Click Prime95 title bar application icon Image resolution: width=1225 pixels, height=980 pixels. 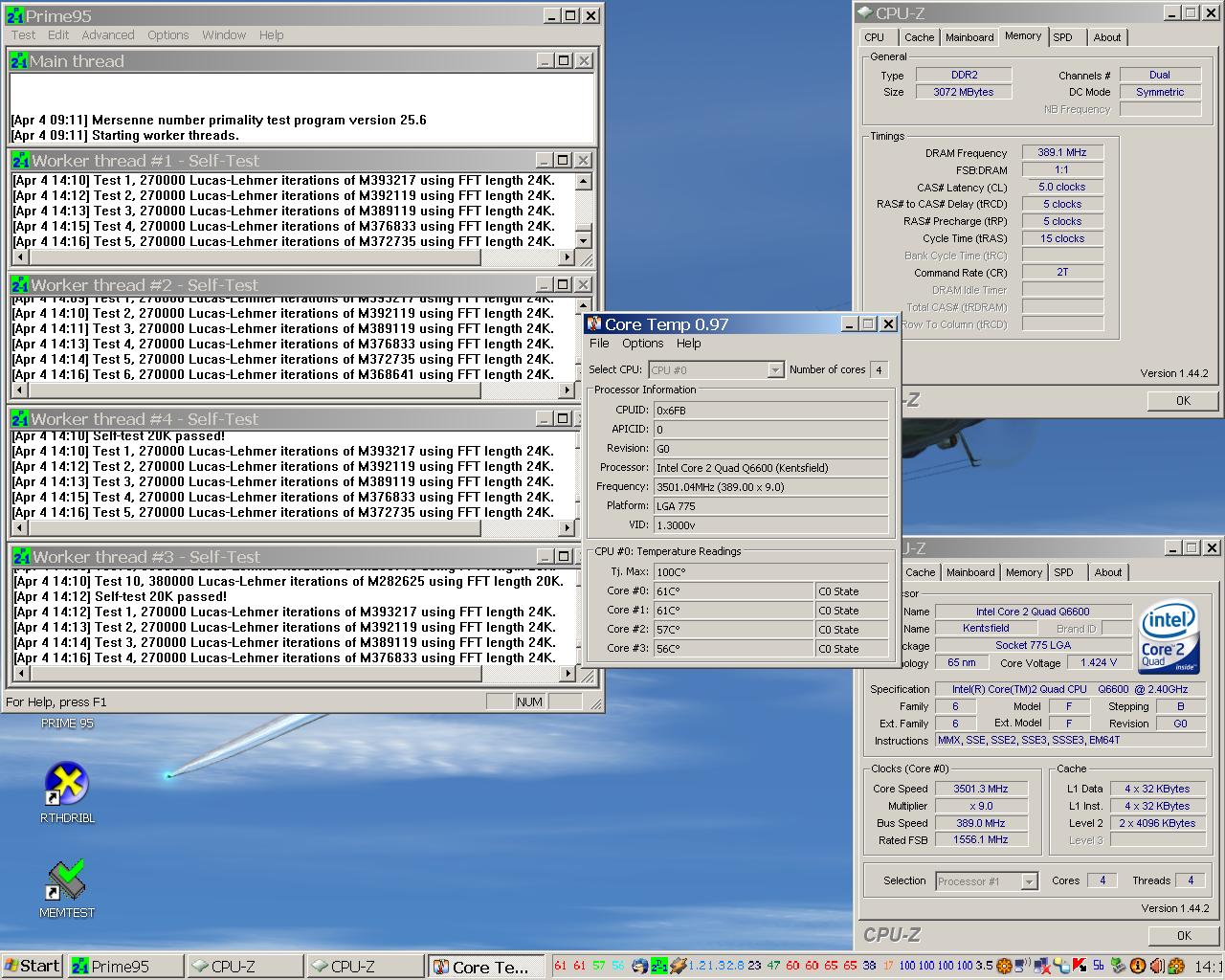click(x=15, y=15)
